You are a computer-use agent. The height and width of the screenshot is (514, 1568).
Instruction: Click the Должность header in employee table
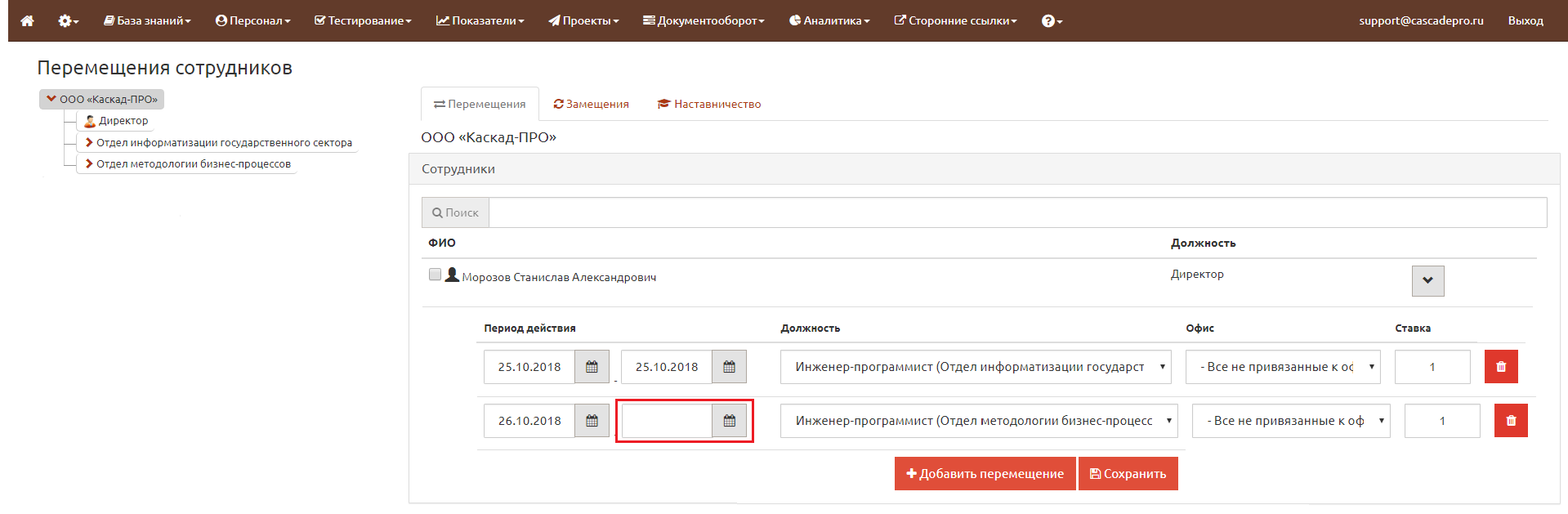[x=1203, y=243]
